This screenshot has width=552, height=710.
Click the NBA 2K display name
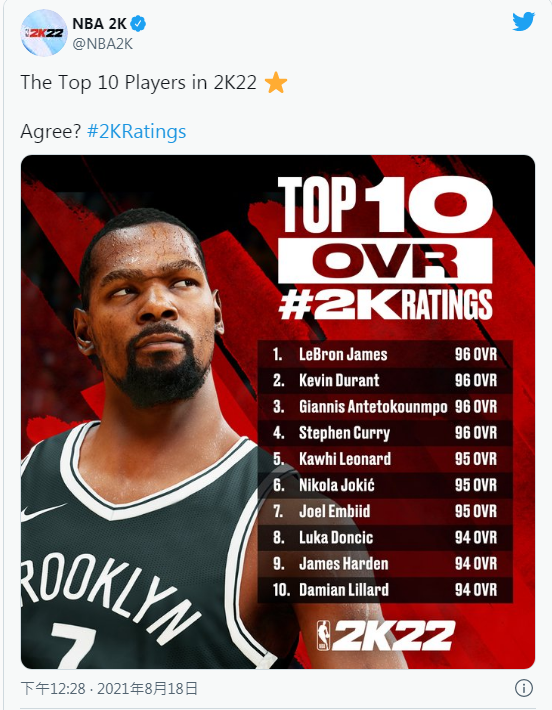pyautogui.click(x=100, y=23)
